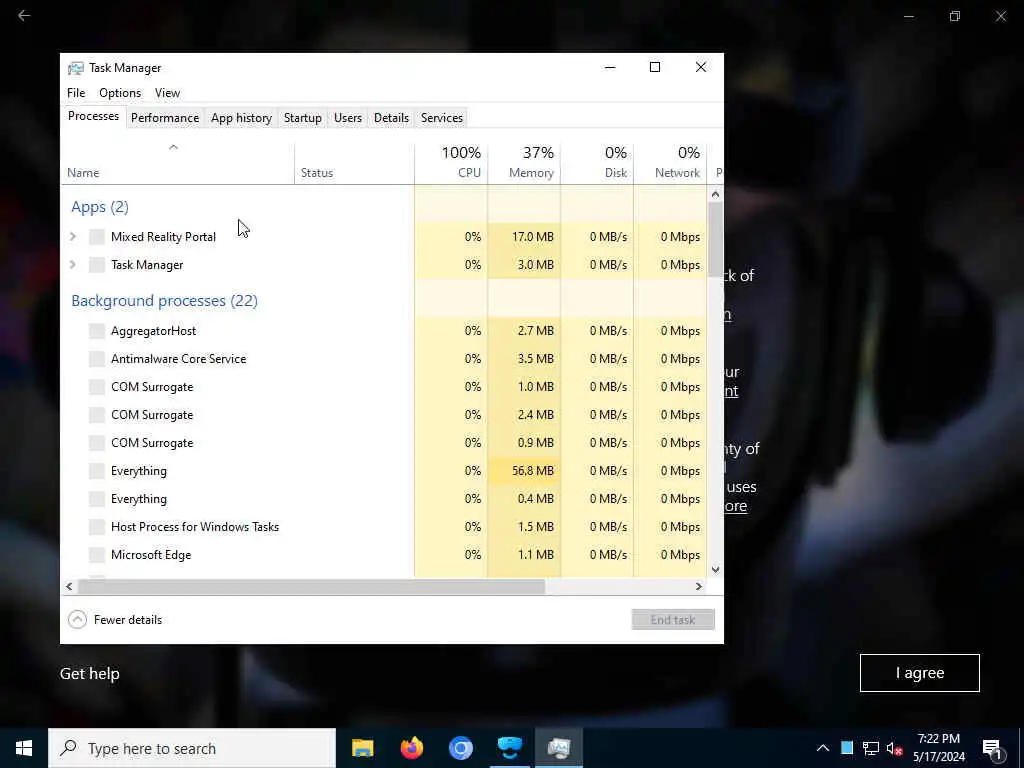Viewport: 1024px width, 768px height.
Task: Switch to the Services tab
Action: pyautogui.click(x=441, y=118)
